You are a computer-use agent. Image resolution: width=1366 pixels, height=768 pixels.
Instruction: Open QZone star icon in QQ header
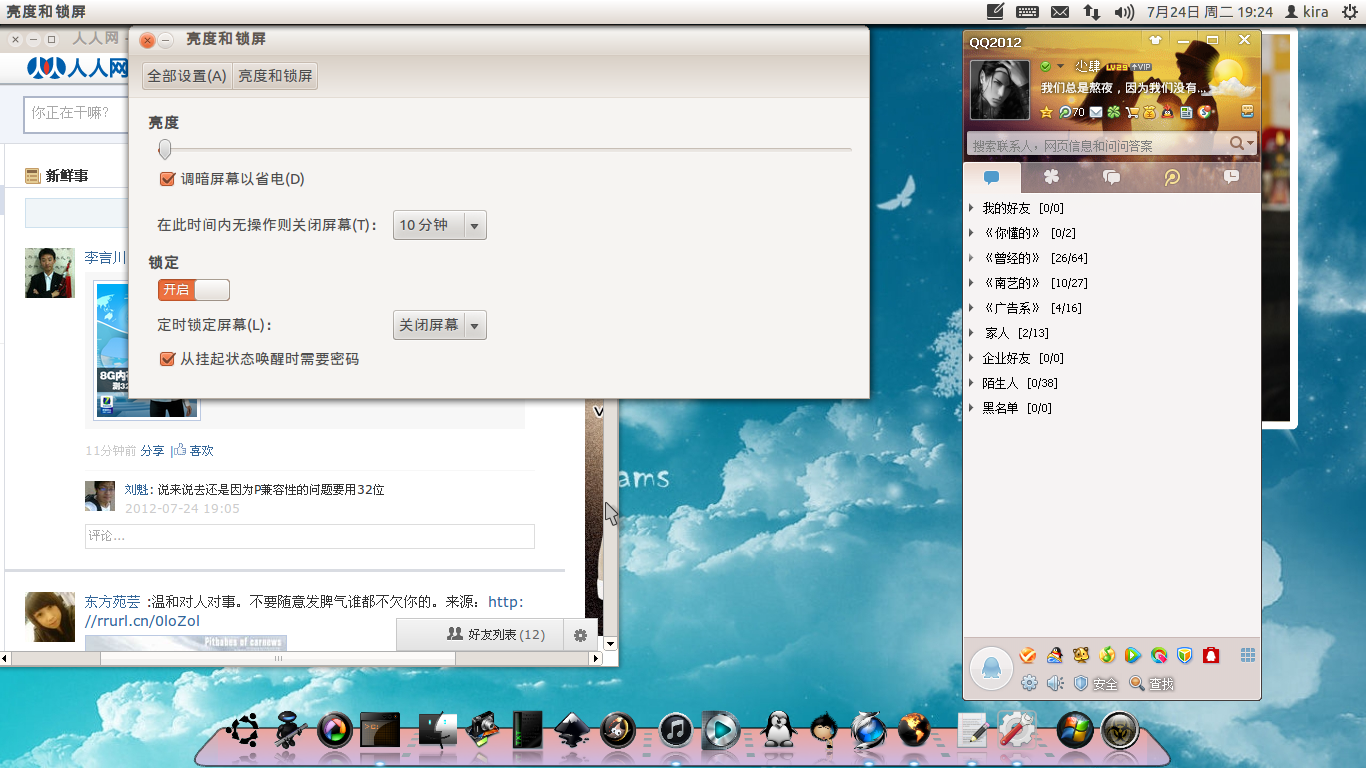pyautogui.click(x=1046, y=112)
